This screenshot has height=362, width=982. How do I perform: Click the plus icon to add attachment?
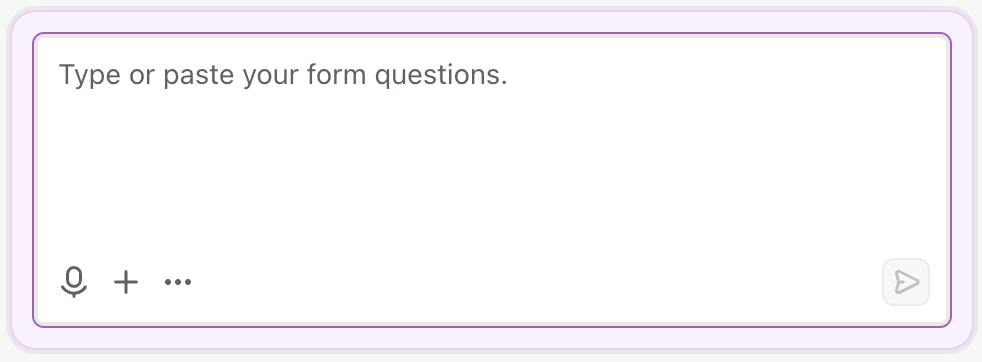tap(126, 282)
